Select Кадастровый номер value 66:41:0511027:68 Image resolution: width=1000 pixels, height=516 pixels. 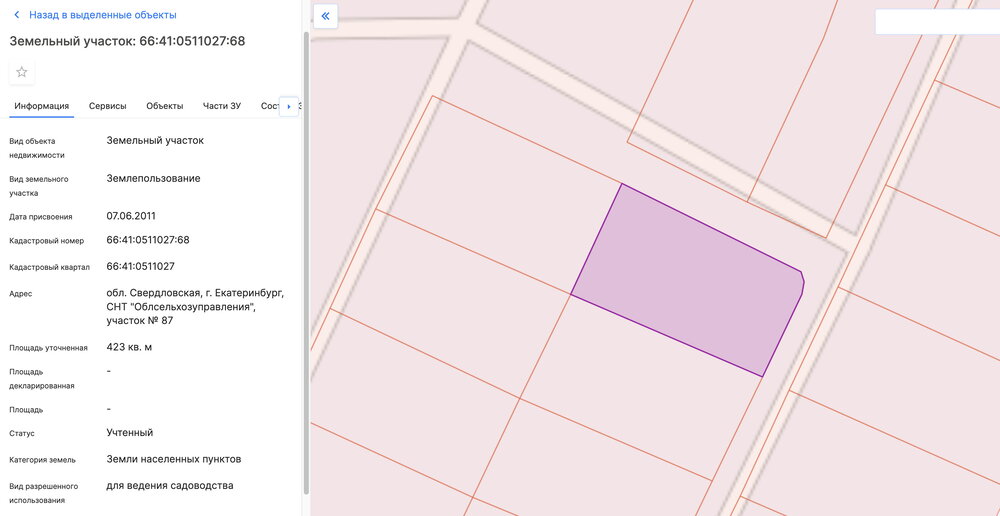tap(148, 240)
